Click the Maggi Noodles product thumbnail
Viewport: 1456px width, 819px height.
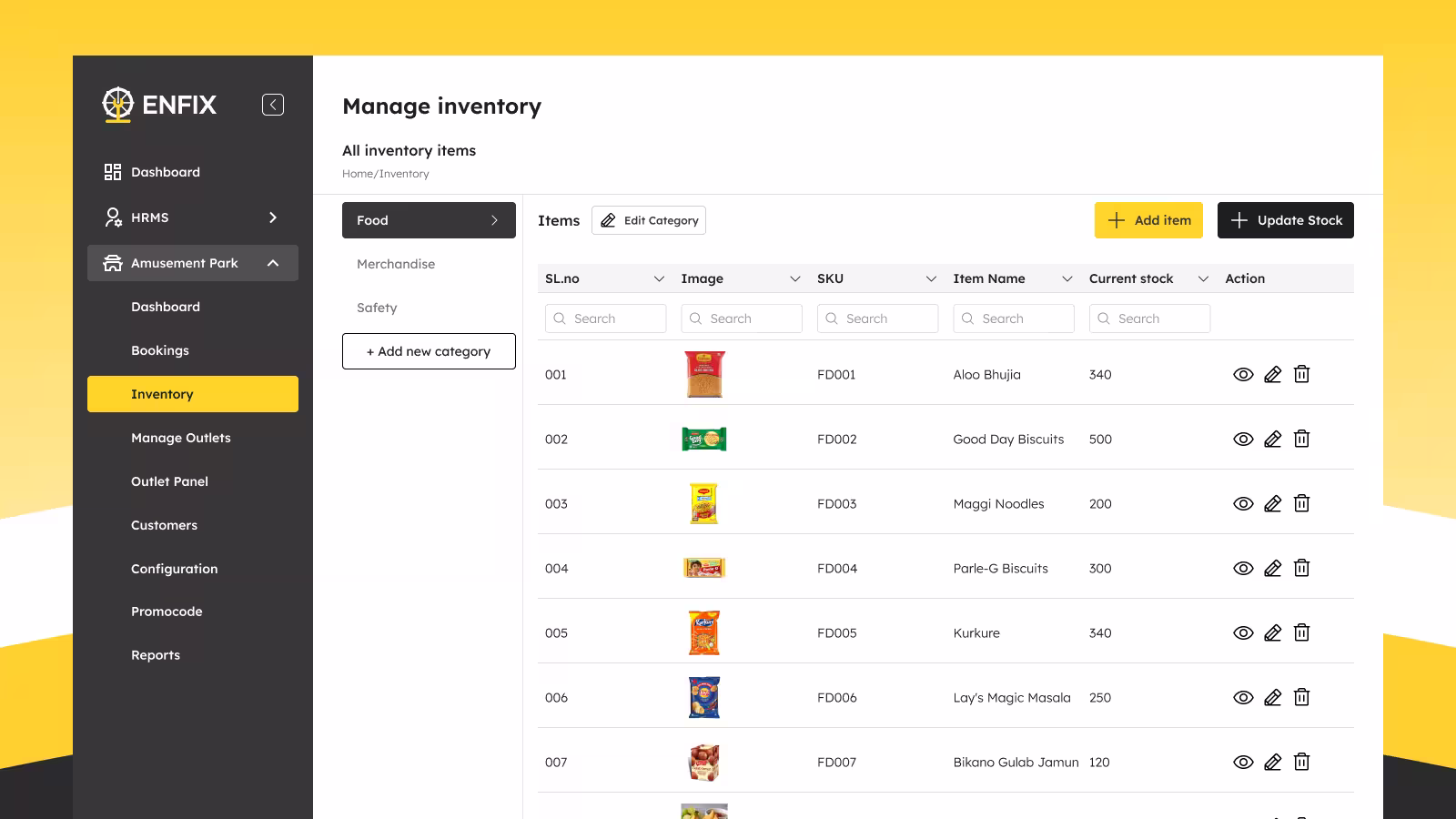click(704, 503)
